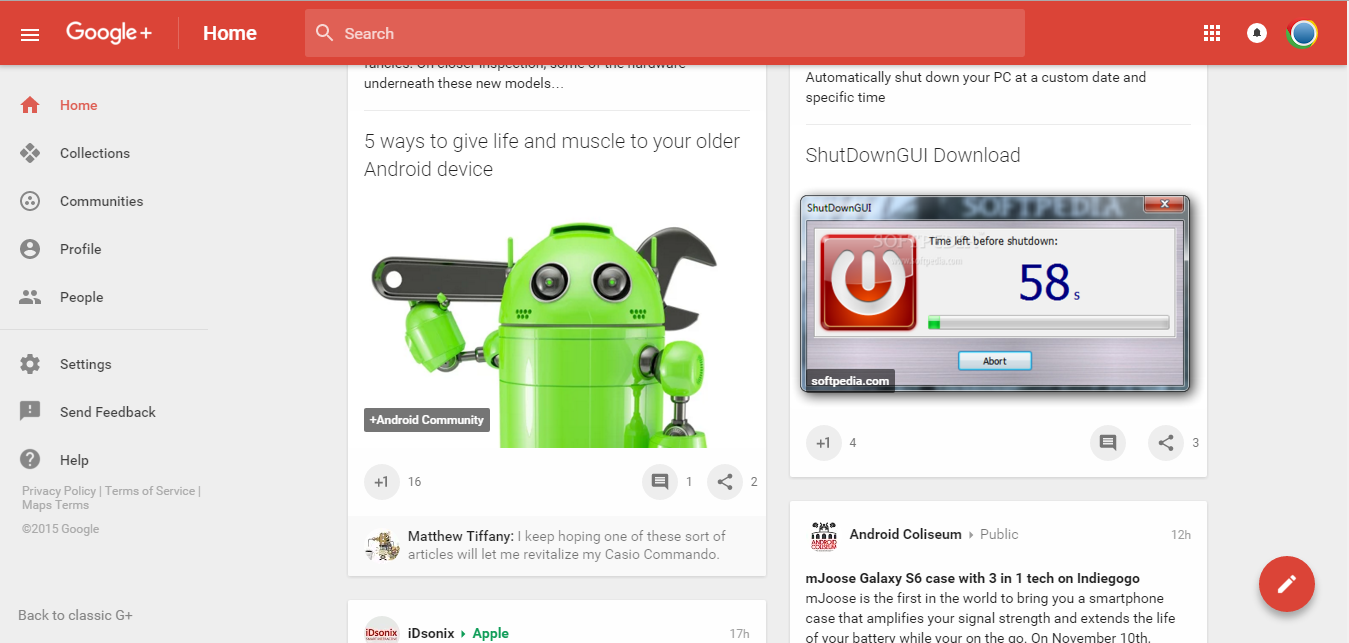Viewport: 1349px width, 643px height.
Task: Open the account profile avatar
Action: click(x=1302, y=33)
